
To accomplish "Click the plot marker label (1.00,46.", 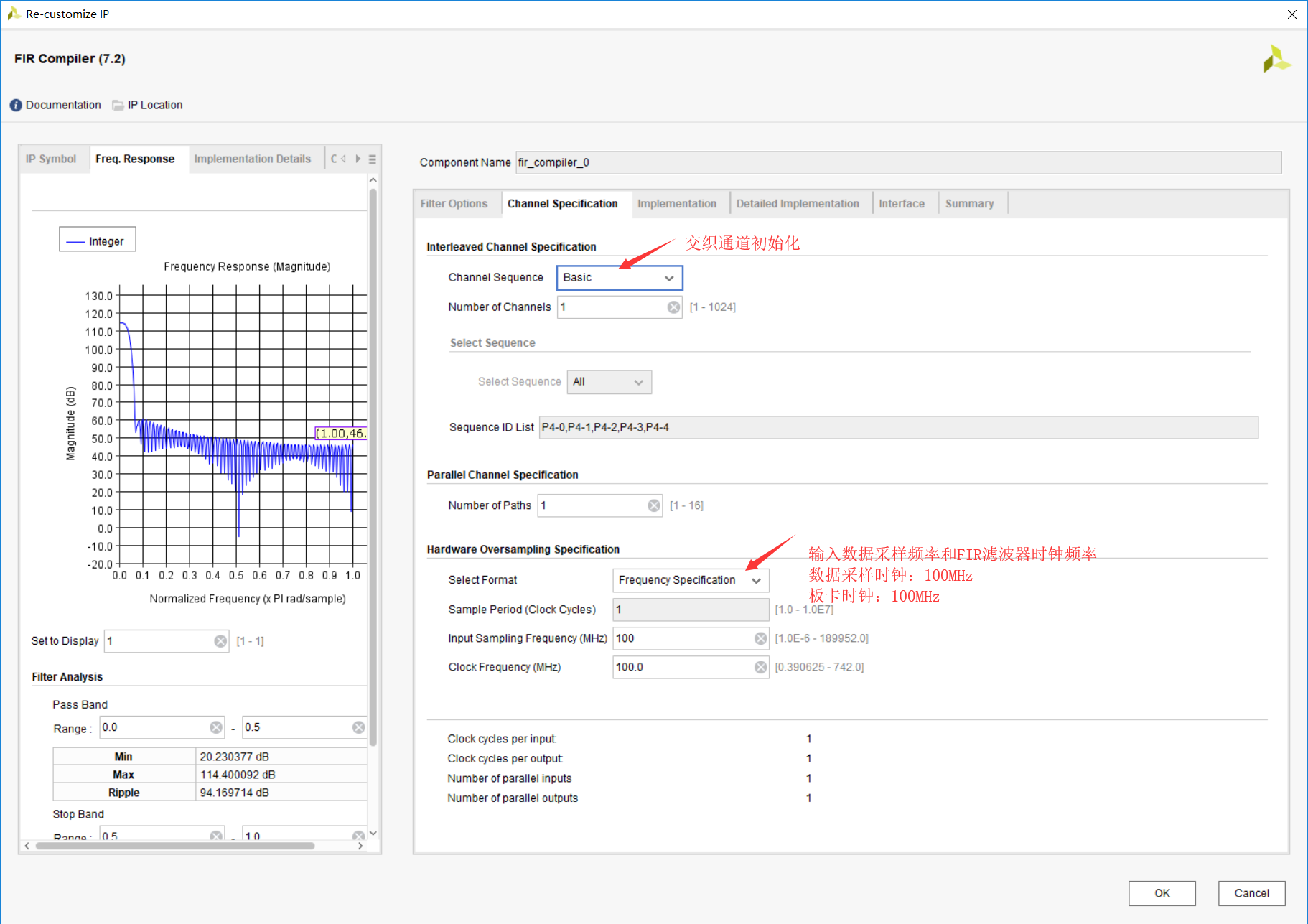I will click(341, 434).
